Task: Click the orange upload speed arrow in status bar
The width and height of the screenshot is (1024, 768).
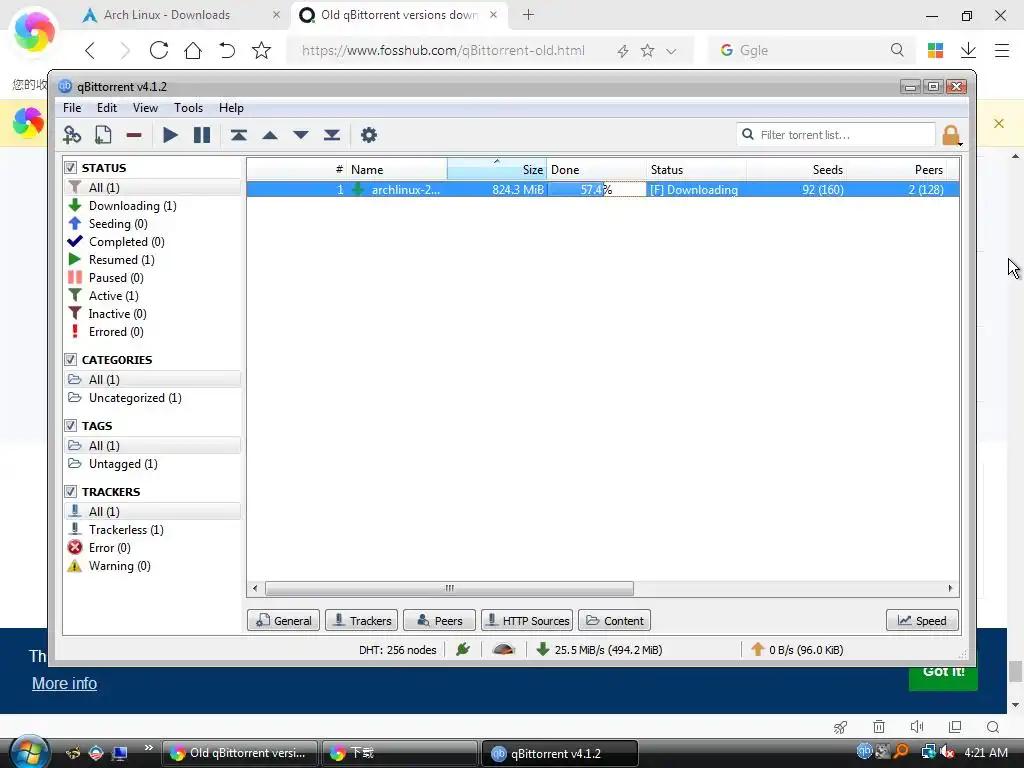Action: 758,649
